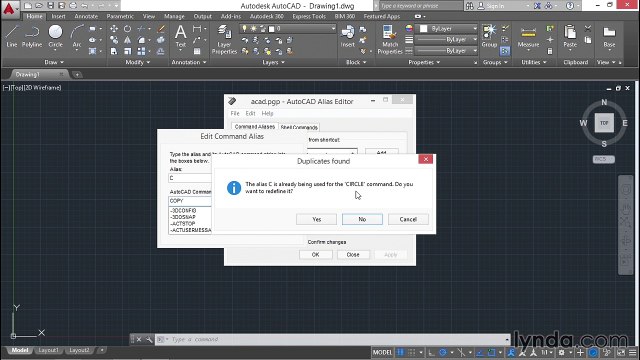Image resolution: width=640 pixels, height=360 pixels.
Task: Click the TOP face of ViewCube
Action: pyautogui.click(x=604, y=123)
